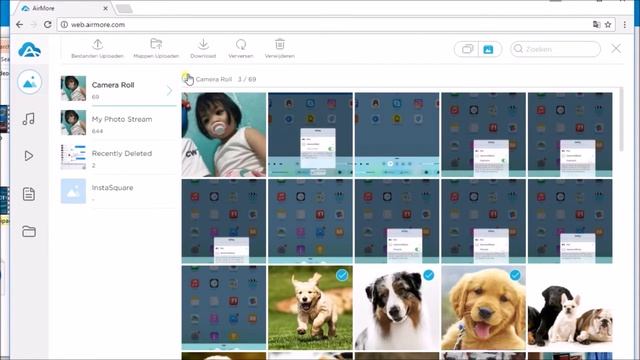
Task: Uncheck the running puppy photo
Action: point(342,276)
